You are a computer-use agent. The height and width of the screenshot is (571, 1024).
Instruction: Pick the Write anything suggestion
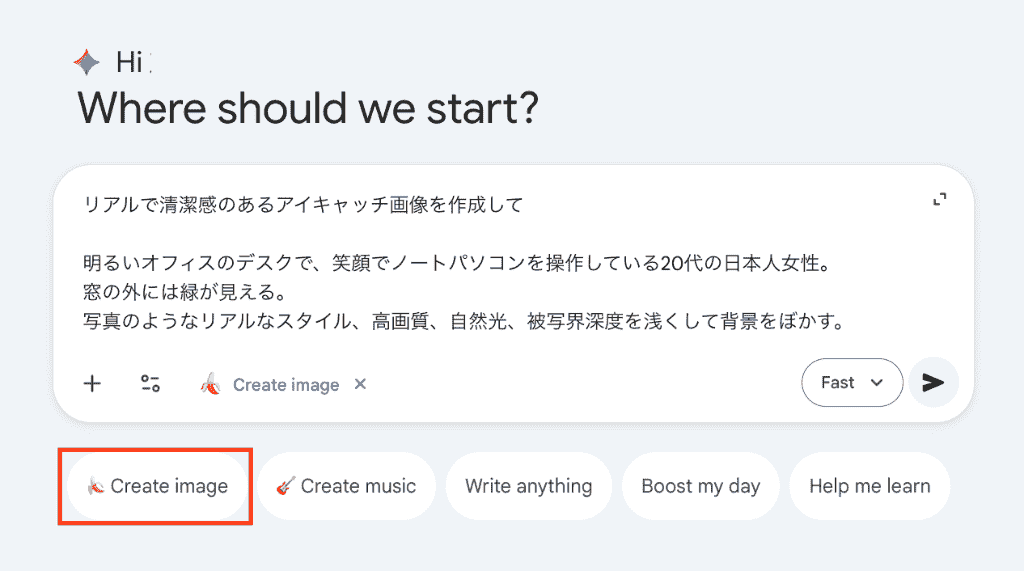pyautogui.click(x=528, y=487)
